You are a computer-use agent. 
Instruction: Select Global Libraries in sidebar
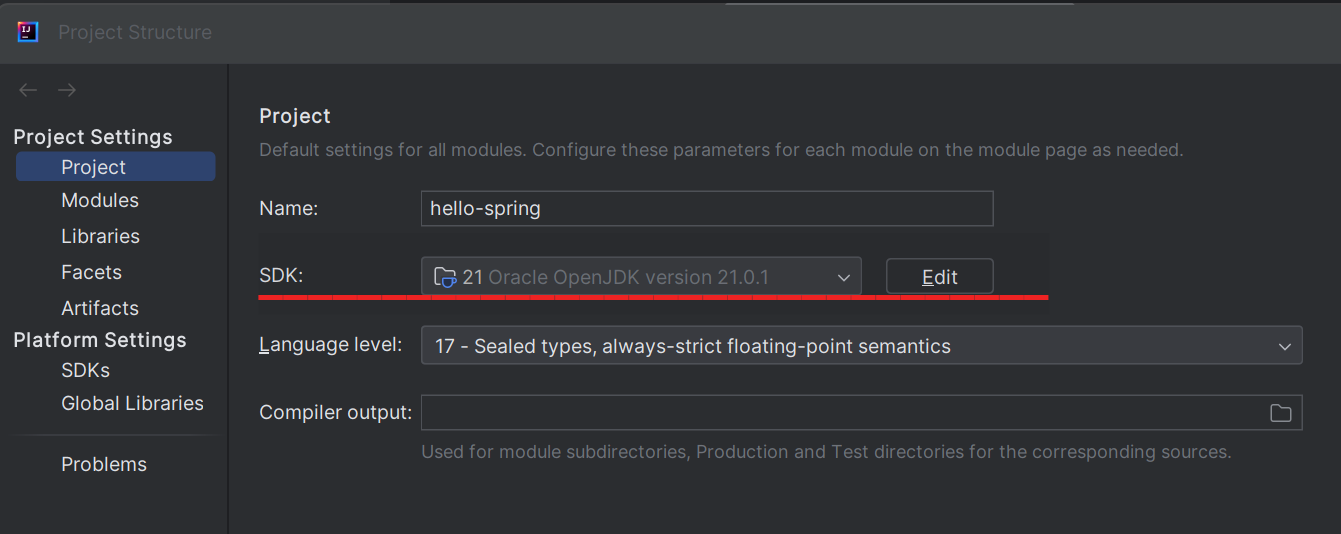(x=132, y=403)
